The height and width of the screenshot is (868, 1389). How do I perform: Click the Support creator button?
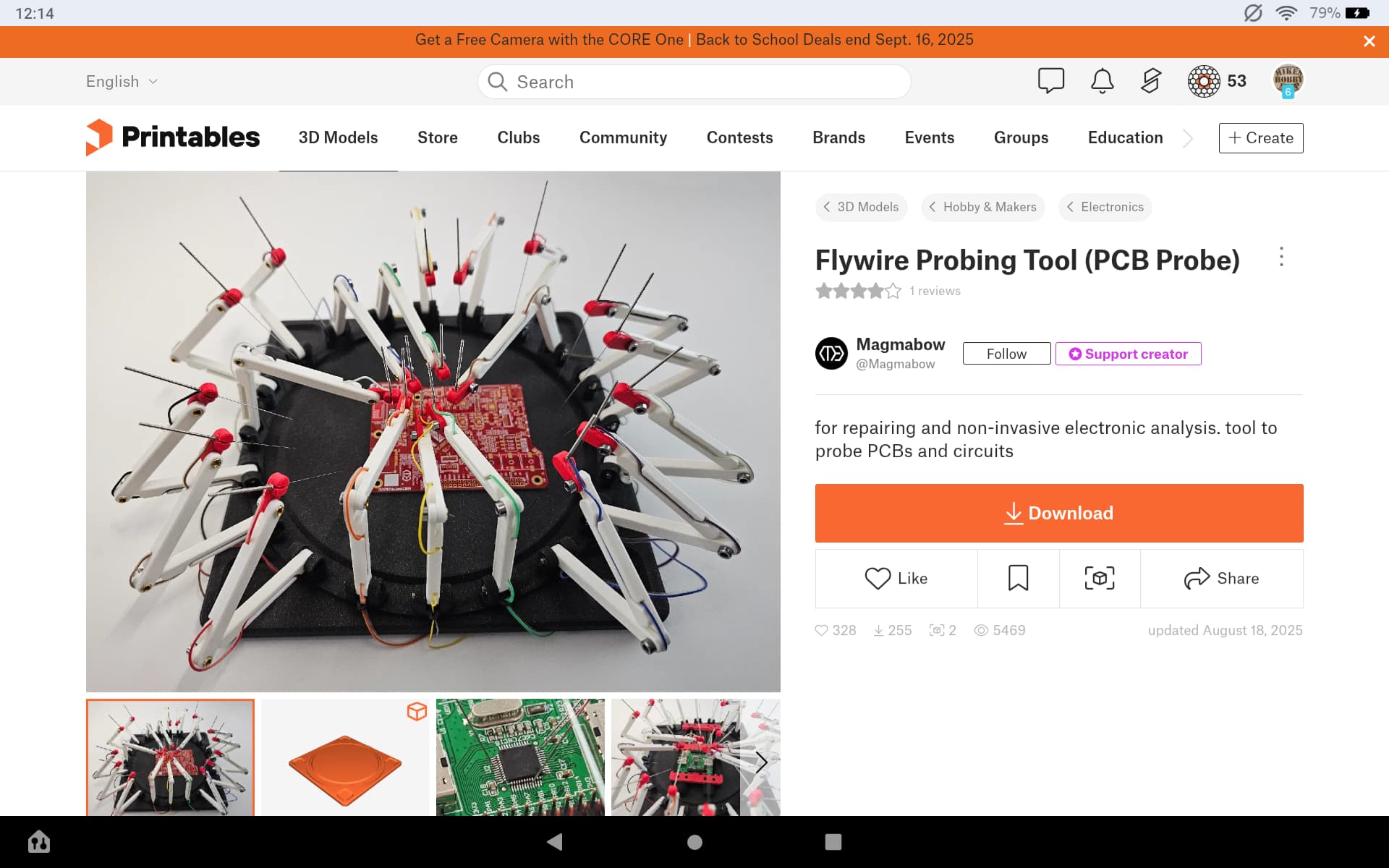[x=1128, y=354]
